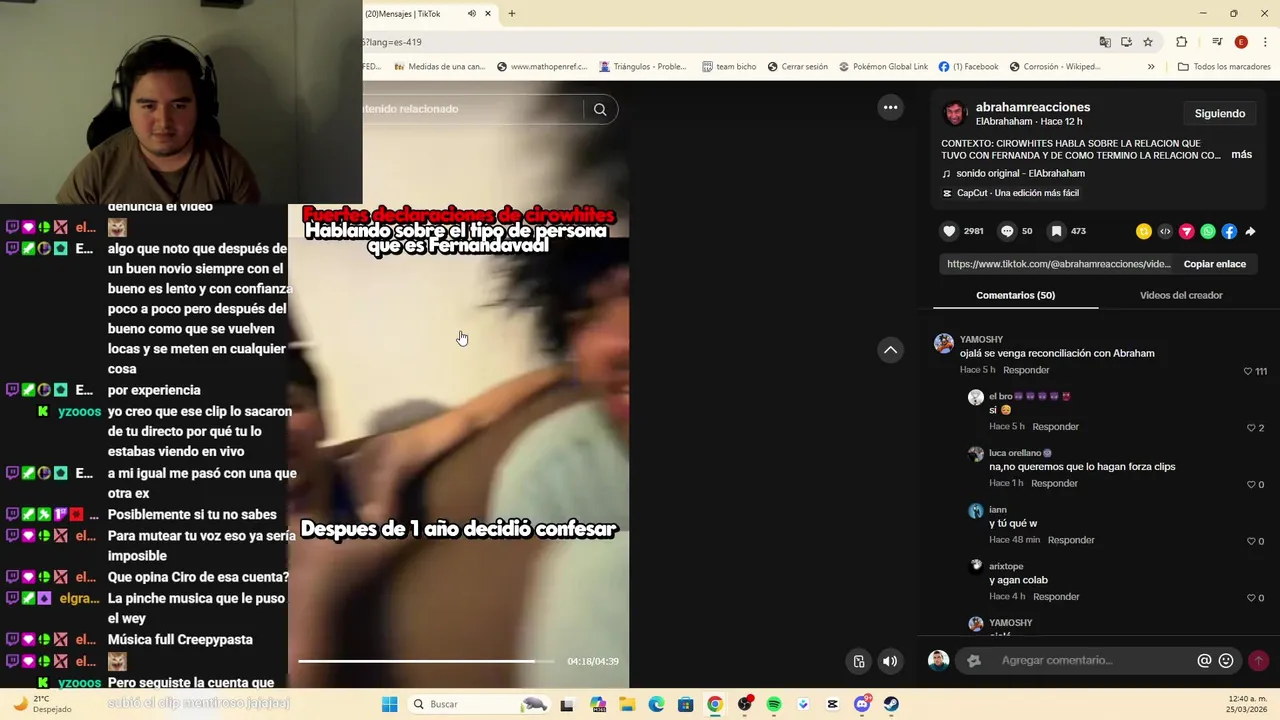This screenshot has width=1280, height=720.
Task: Reply to iann's comment
Action: [1071, 540]
